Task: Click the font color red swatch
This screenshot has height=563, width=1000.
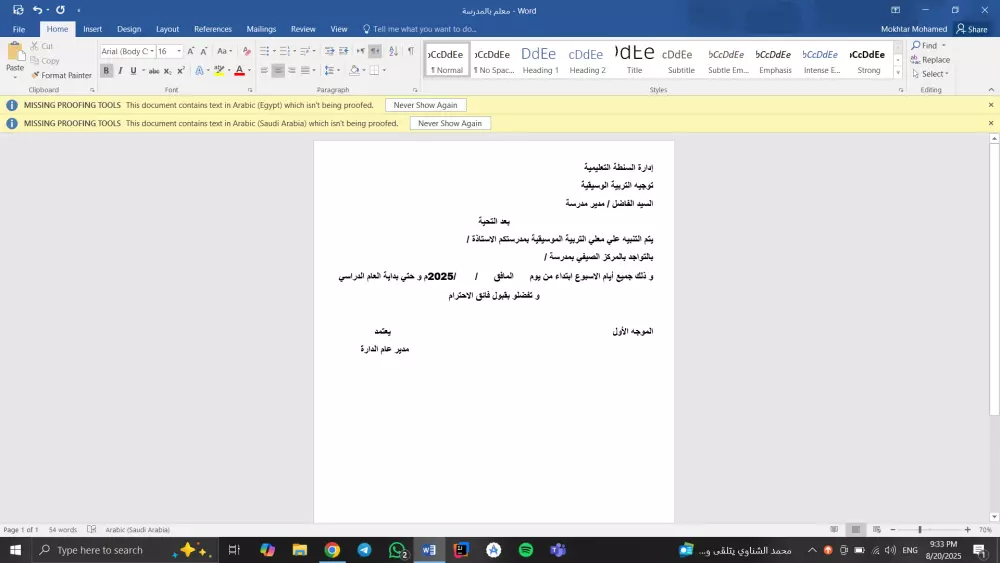Action: pyautogui.click(x=240, y=71)
